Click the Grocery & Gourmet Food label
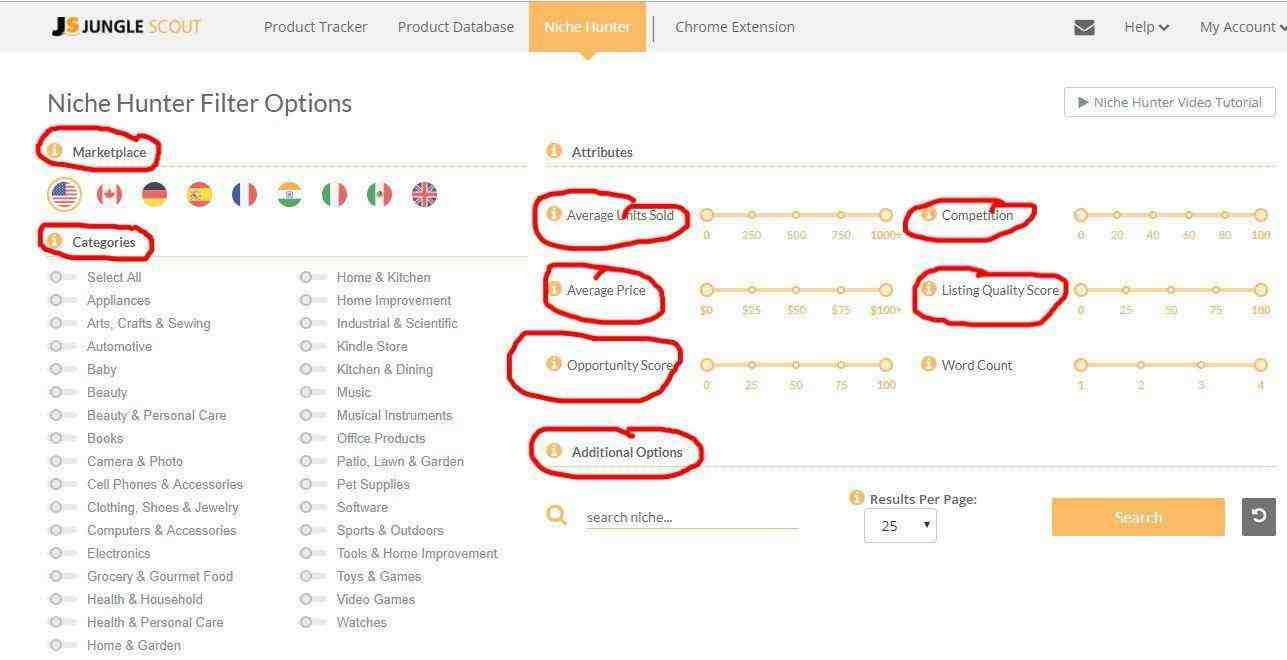The image size is (1287, 660). (x=160, y=576)
